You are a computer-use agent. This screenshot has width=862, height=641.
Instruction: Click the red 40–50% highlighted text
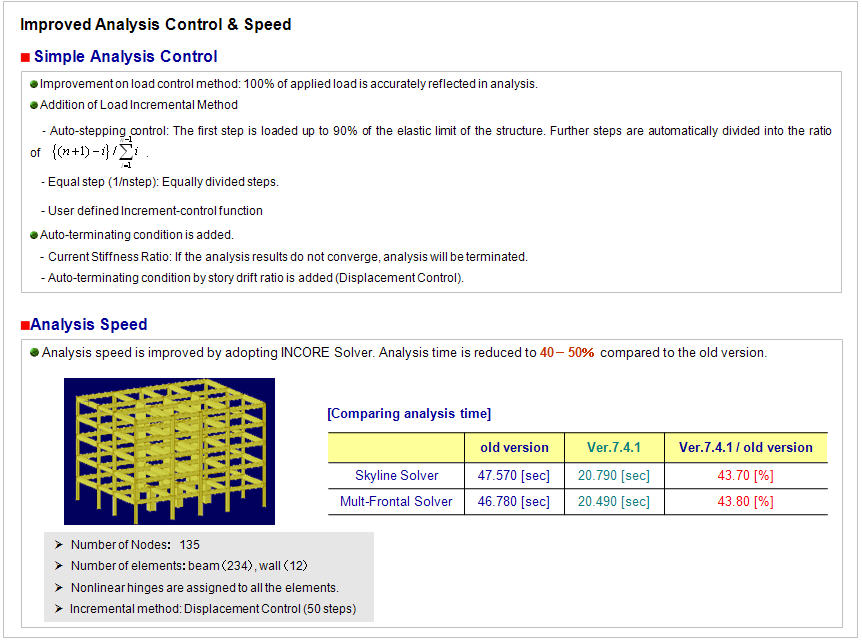pos(567,353)
